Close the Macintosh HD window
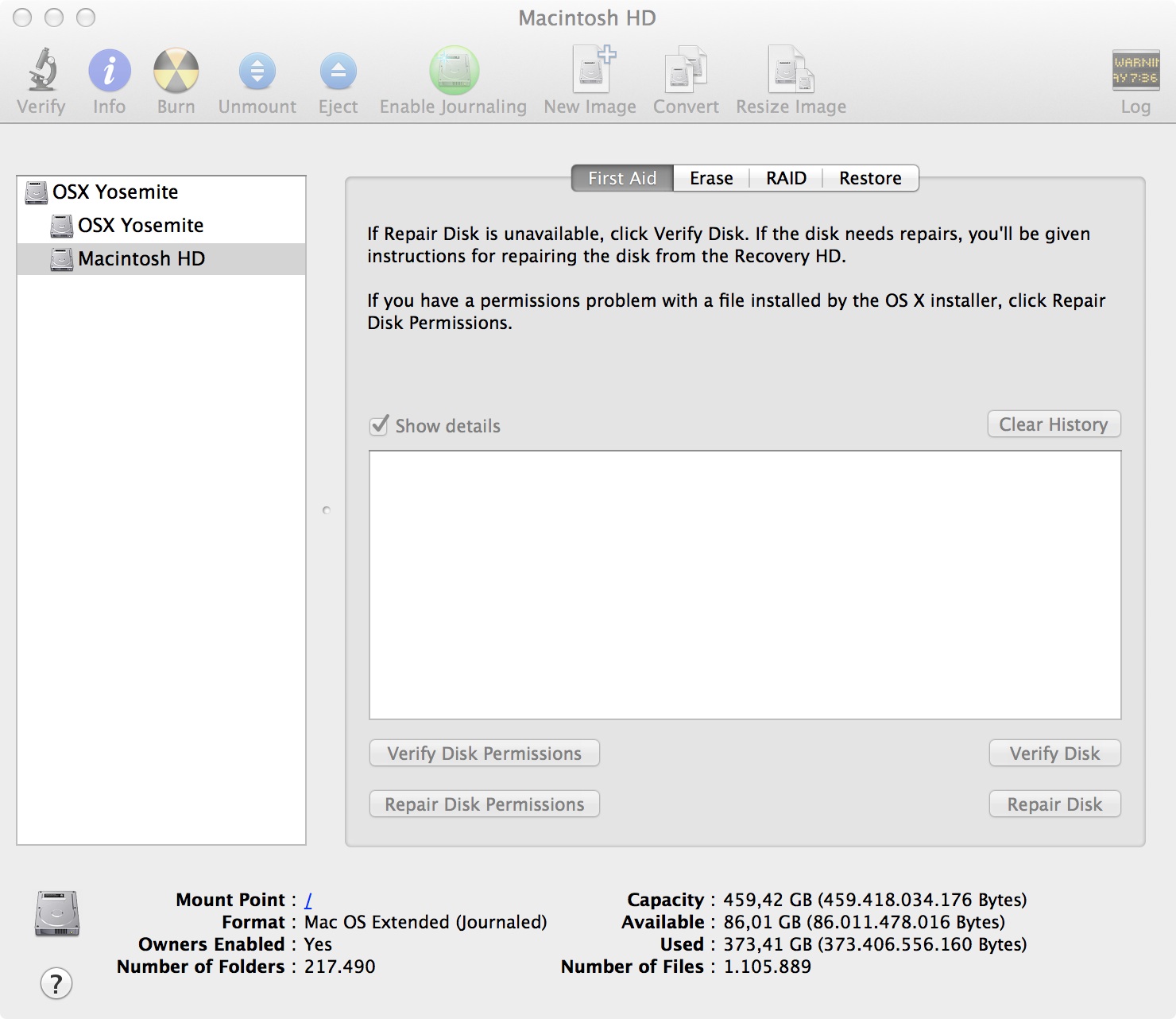The image size is (1176, 1019). point(23,17)
